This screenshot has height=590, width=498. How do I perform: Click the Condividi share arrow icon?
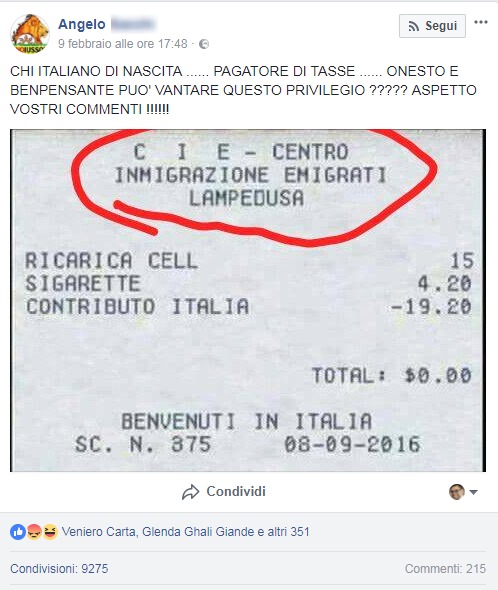point(190,492)
